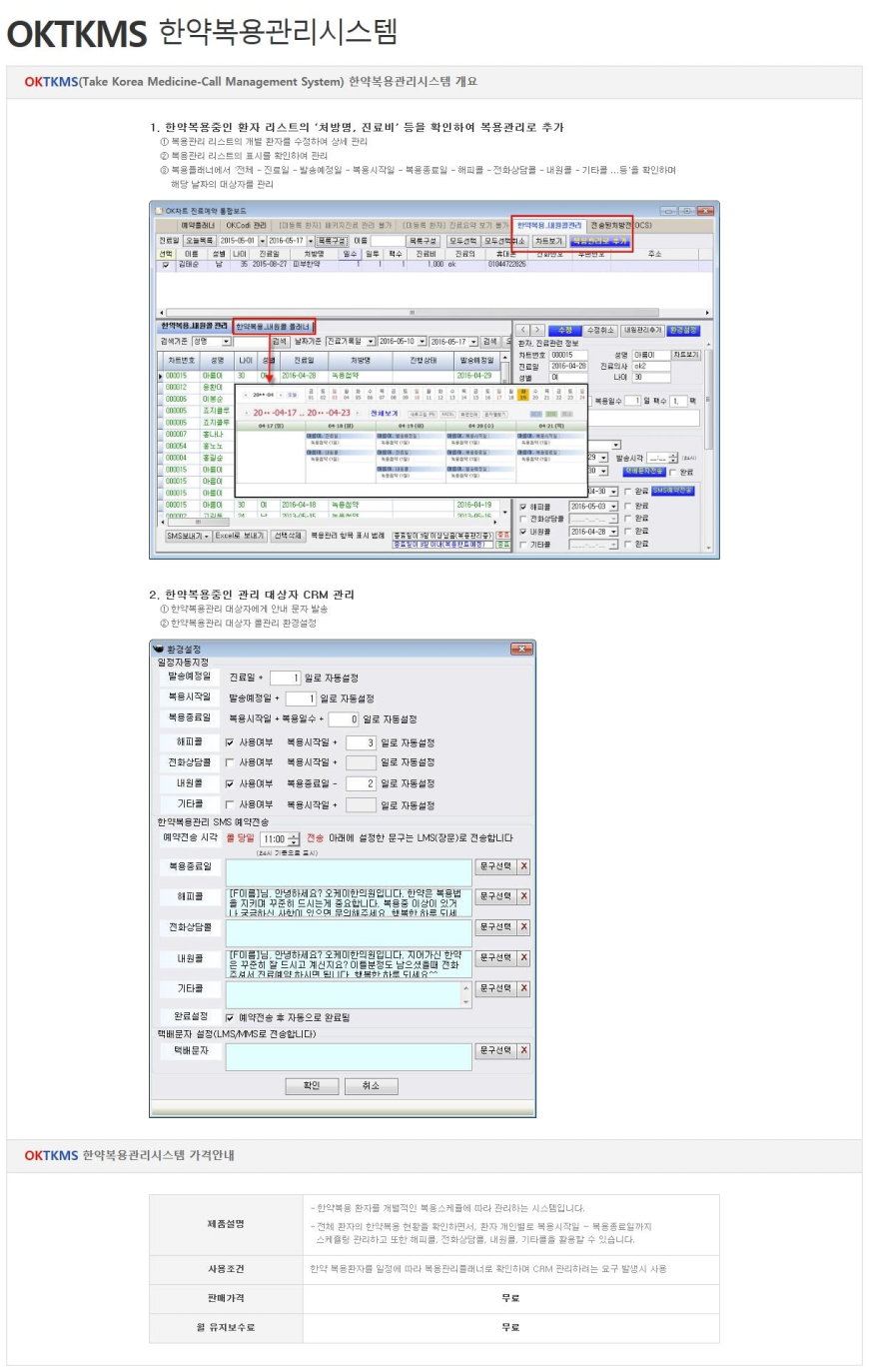The image size is (869, 1372).
Task: Click 내원관리추가 button
Action: point(642,330)
